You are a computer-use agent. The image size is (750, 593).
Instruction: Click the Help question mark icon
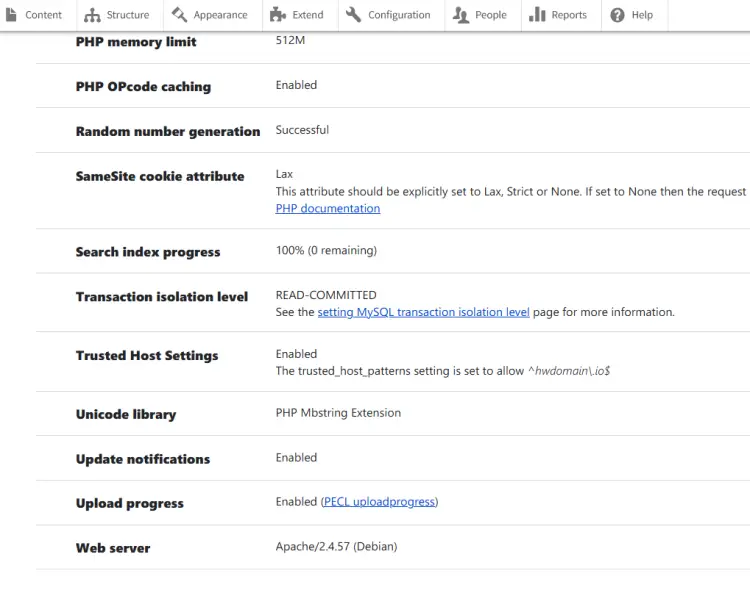(618, 15)
